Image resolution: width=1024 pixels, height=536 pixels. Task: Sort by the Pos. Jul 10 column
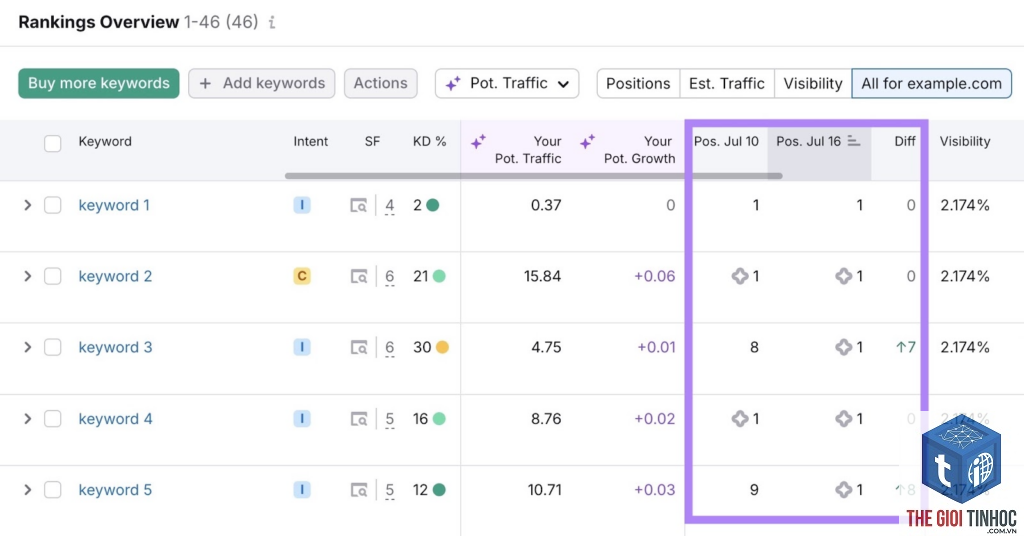click(x=726, y=141)
